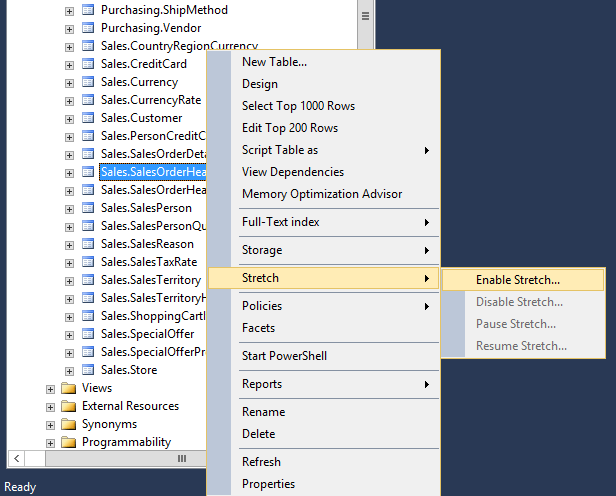The width and height of the screenshot is (616, 496).
Task: Expand the External Resources folder node
Action: click(x=50, y=406)
